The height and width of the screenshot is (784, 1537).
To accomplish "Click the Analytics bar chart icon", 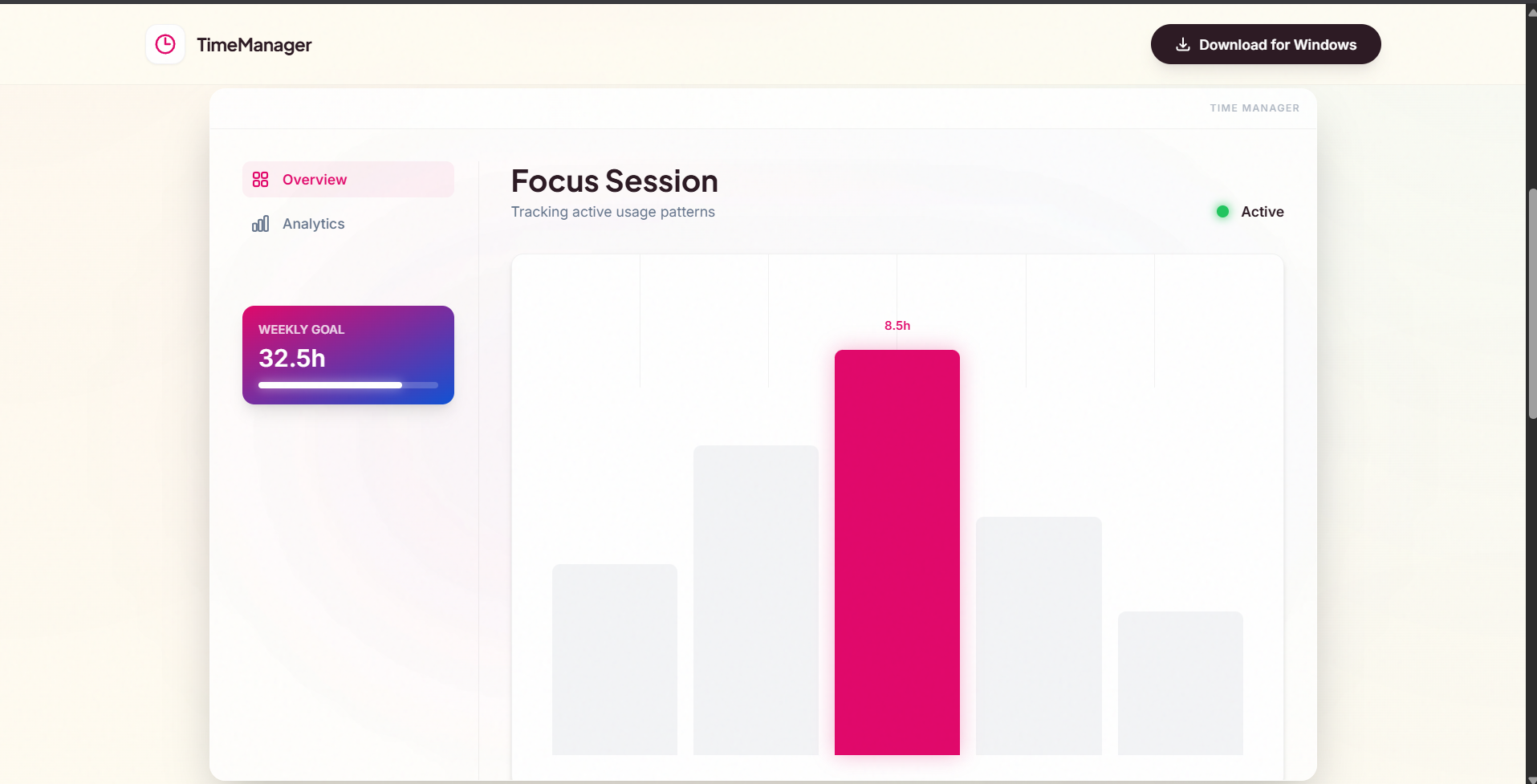I will pyautogui.click(x=261, y=224).
